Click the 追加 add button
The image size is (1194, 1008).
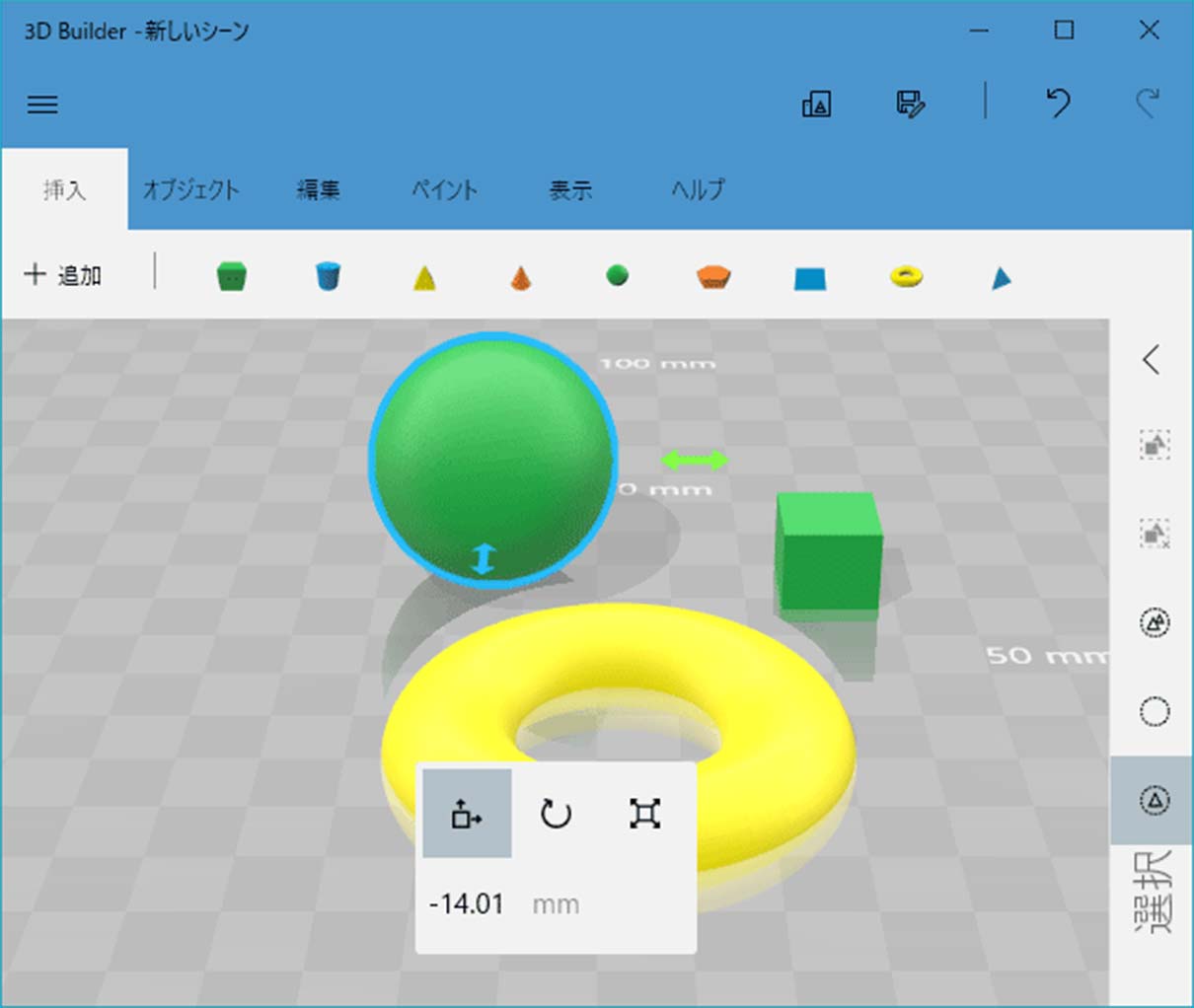tap(63, 275)
